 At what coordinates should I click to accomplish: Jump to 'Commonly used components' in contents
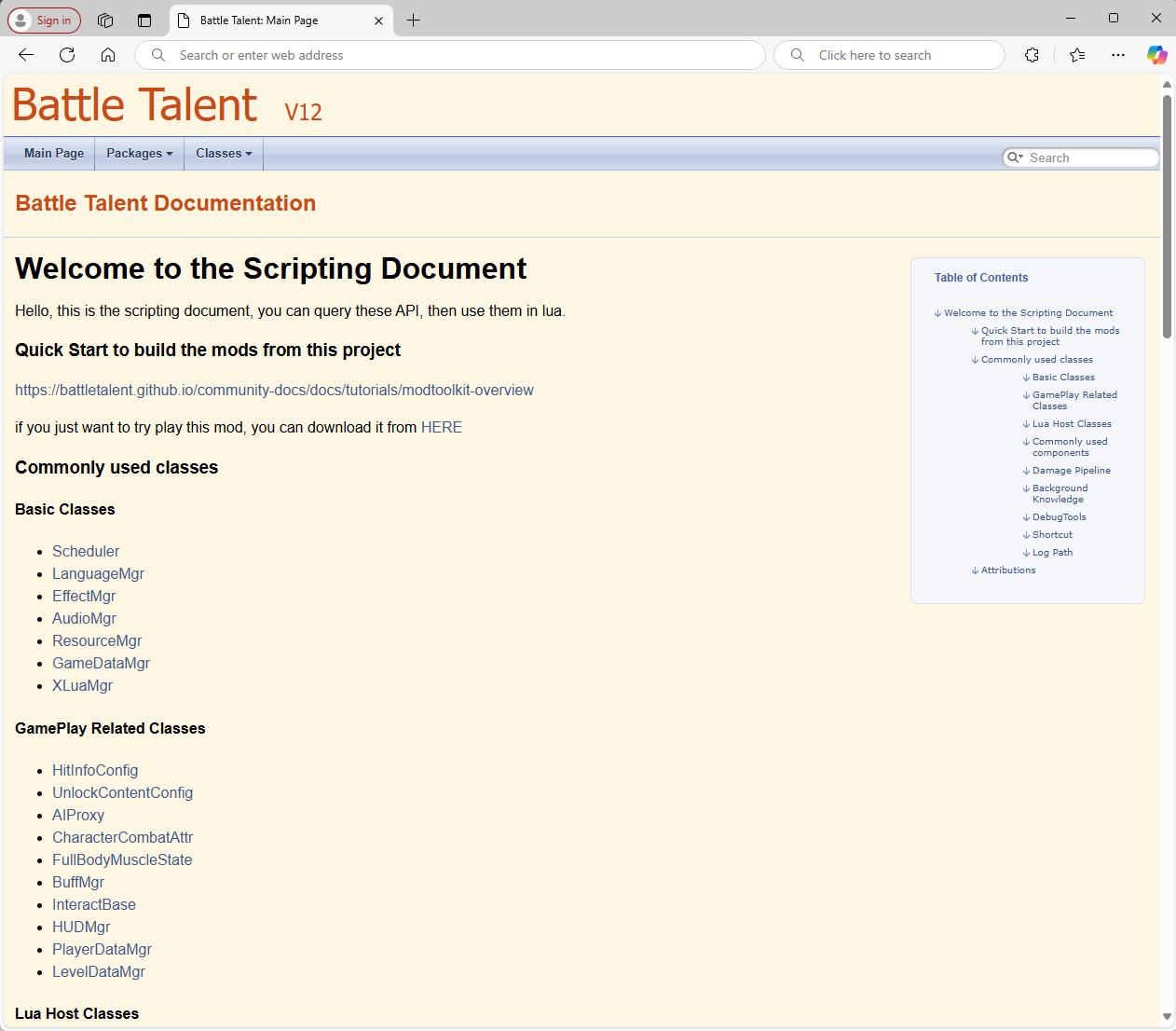1070,447
